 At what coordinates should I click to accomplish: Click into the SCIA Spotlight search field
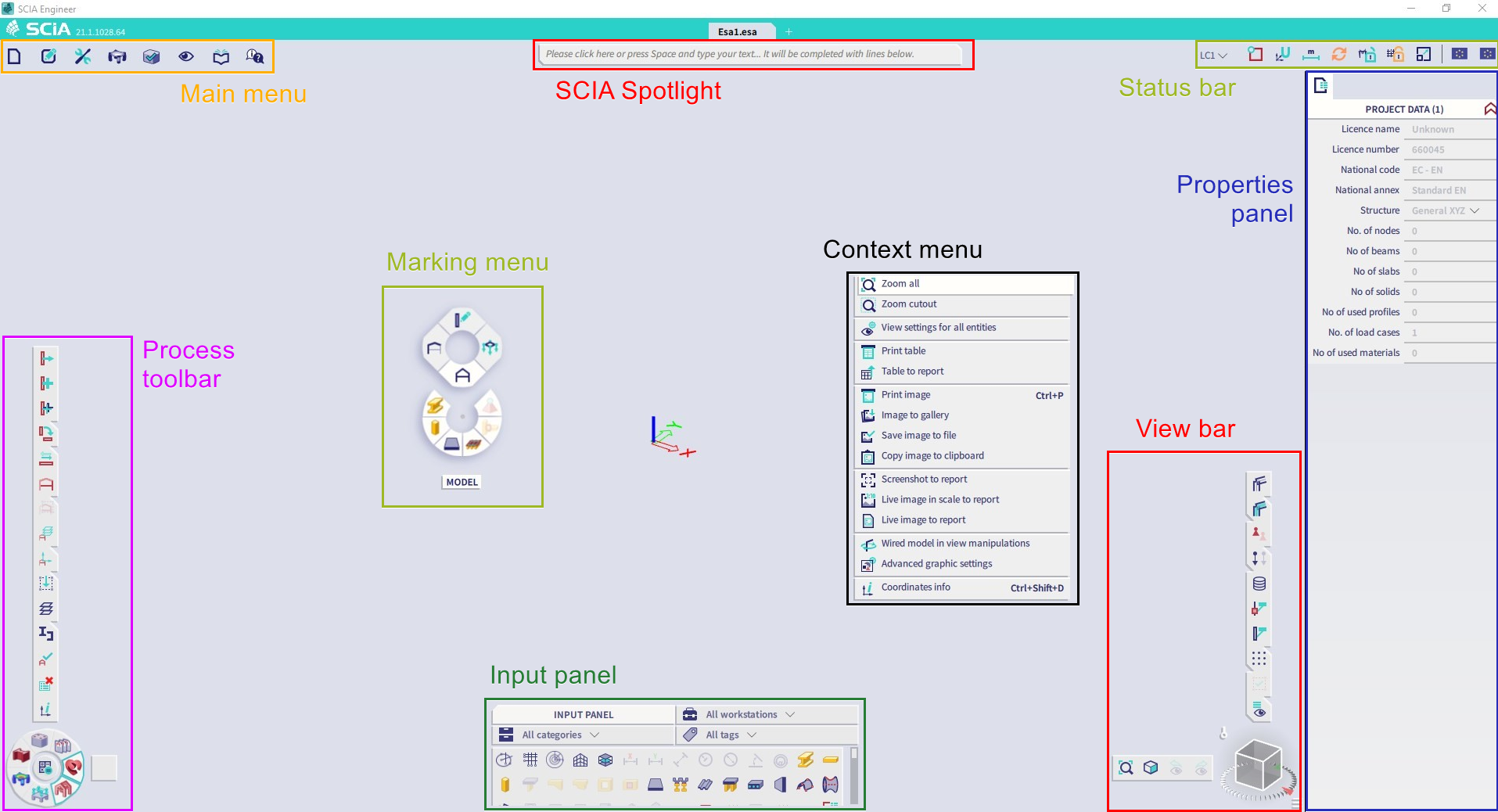(x=751, y=54)
